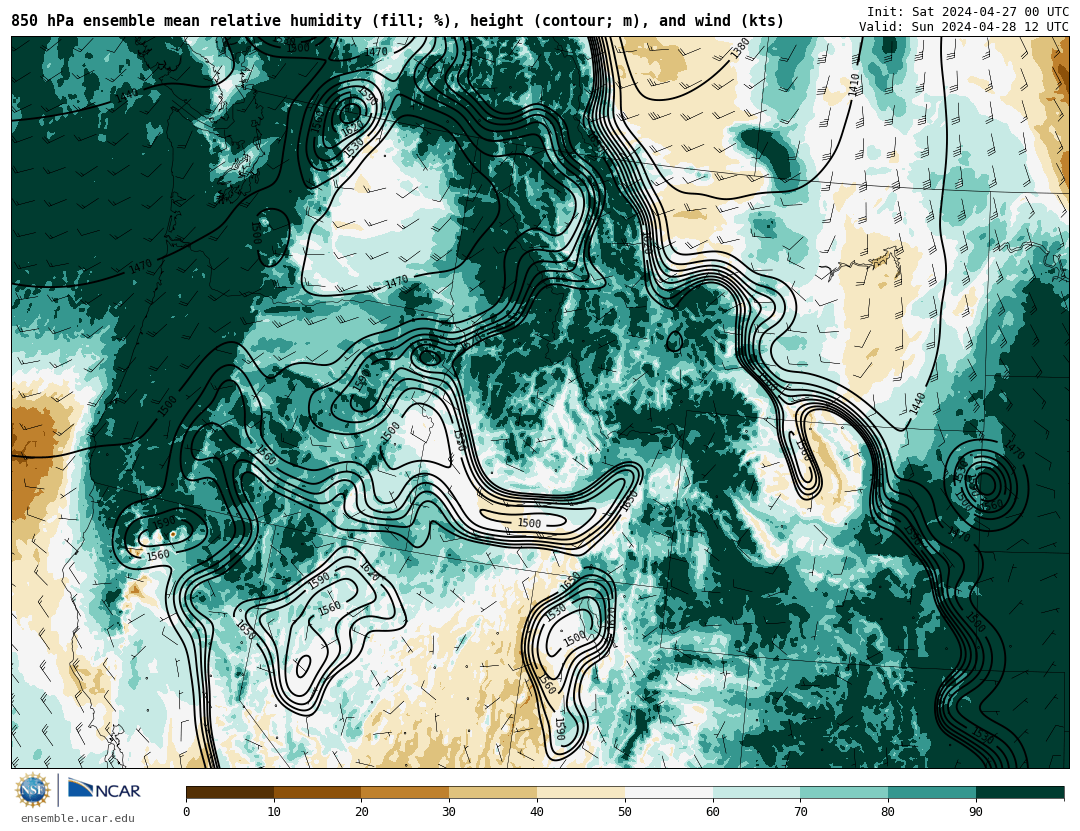The image size is (1080, 831).
Task: Select the 60–70% pale teal colorbar segment
Action: click(x=756, y=792)
